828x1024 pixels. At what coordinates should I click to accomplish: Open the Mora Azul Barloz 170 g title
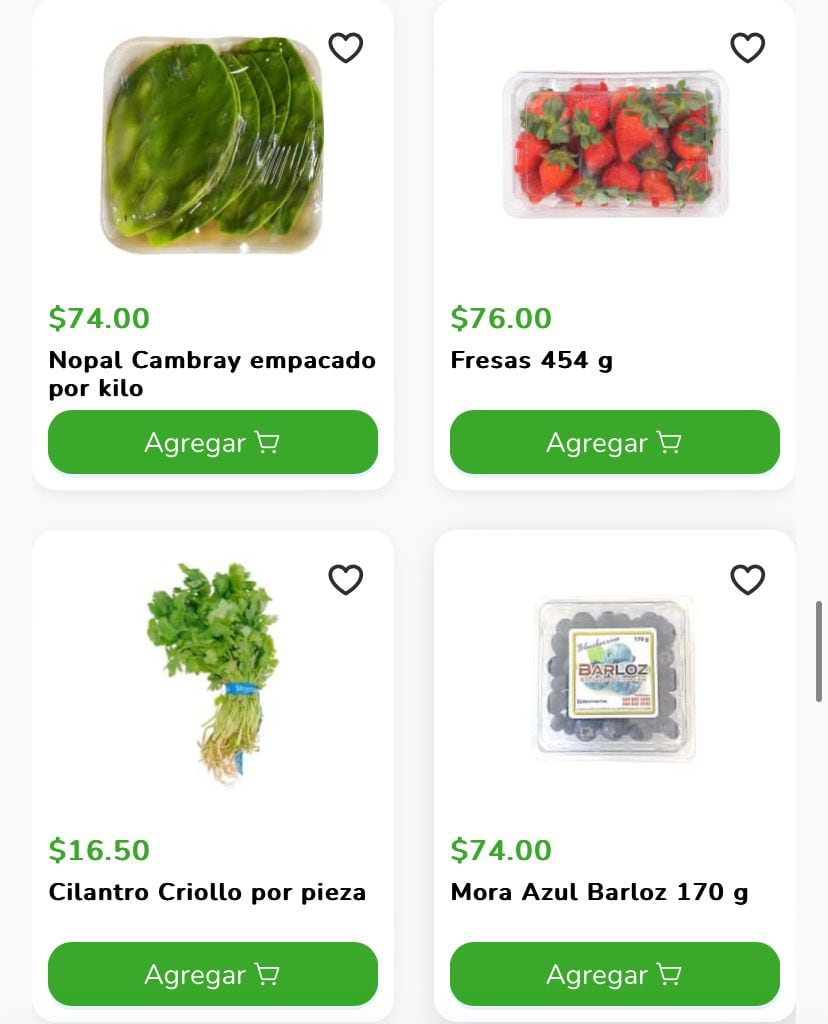(599, 892)
